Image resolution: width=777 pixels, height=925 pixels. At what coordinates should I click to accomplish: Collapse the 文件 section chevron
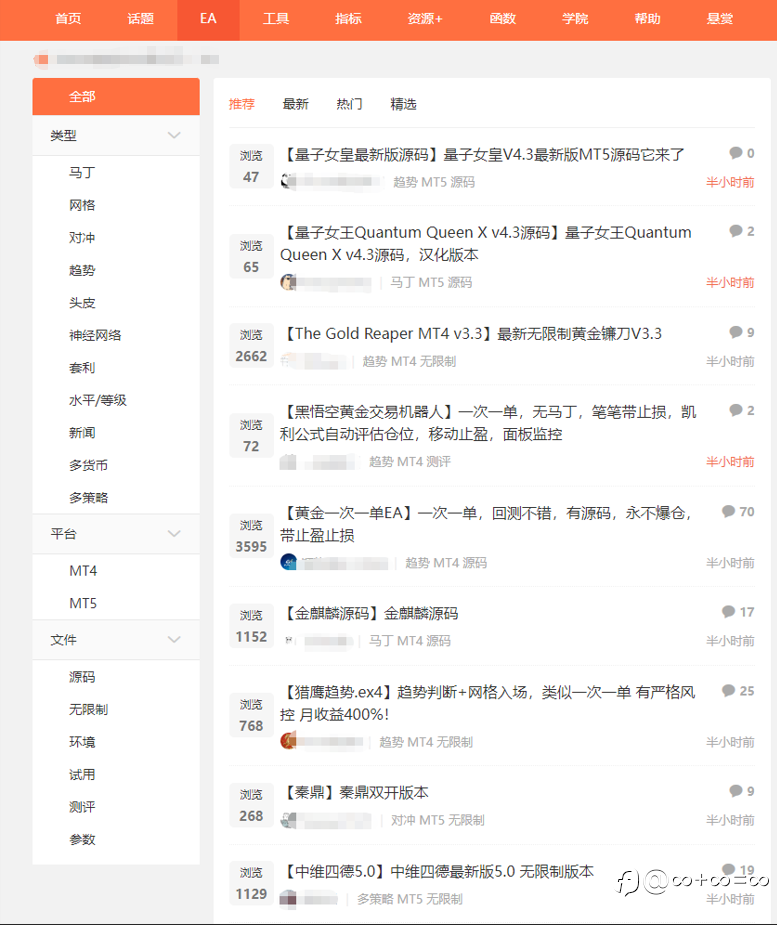click(174, 639)
